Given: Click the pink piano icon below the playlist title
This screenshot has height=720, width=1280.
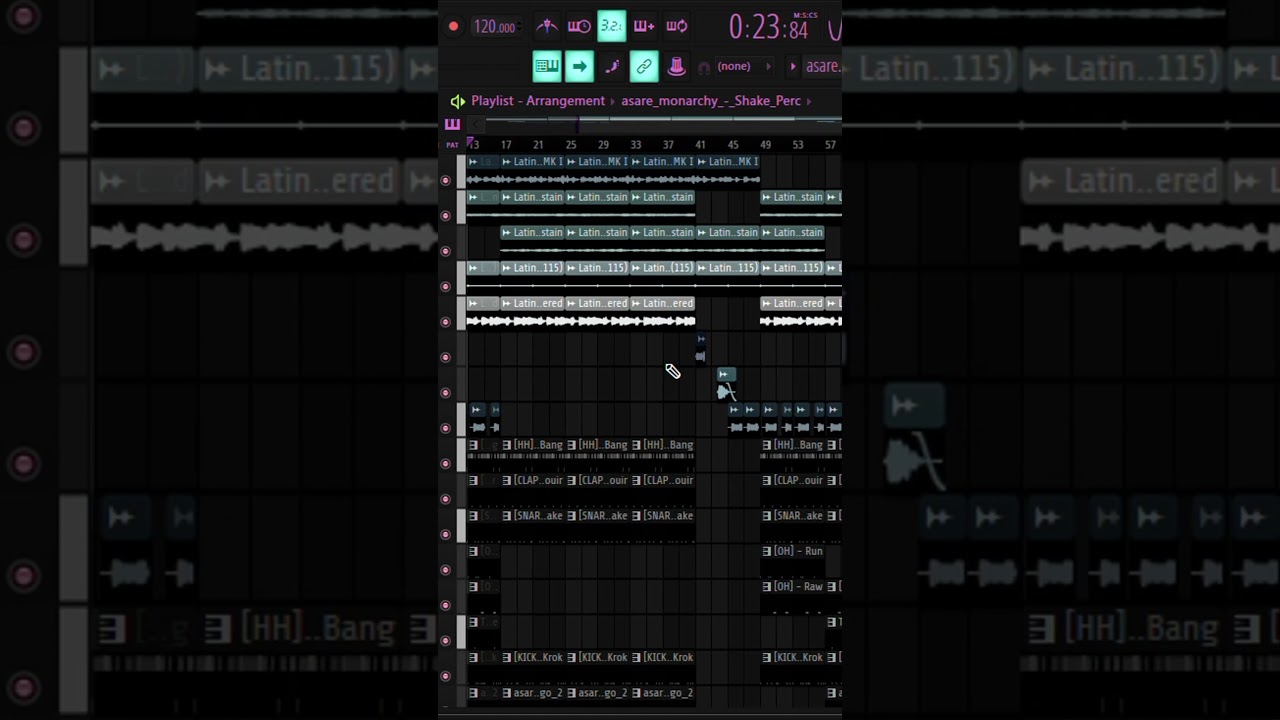Looking at the screenshot, I should click(x=452, y=124).
